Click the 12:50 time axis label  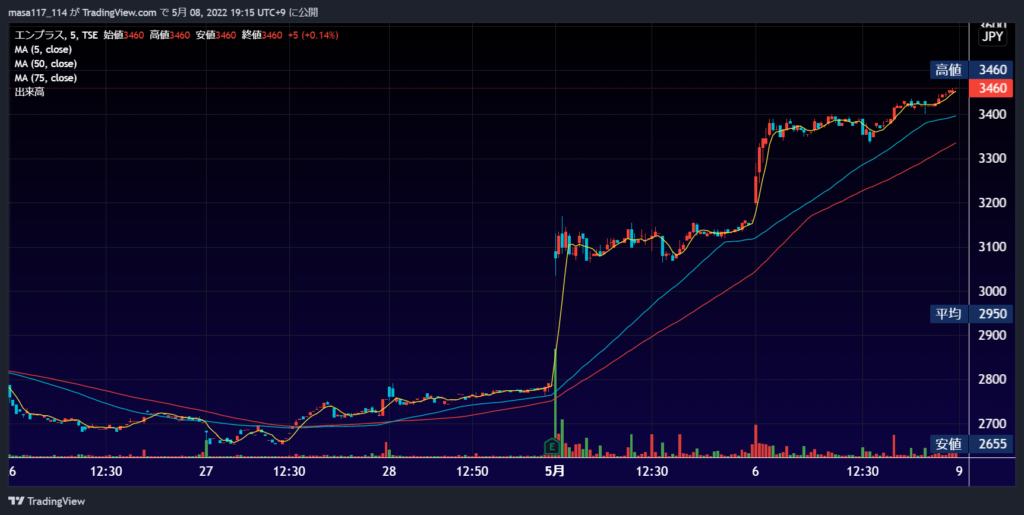pos(472,471)
